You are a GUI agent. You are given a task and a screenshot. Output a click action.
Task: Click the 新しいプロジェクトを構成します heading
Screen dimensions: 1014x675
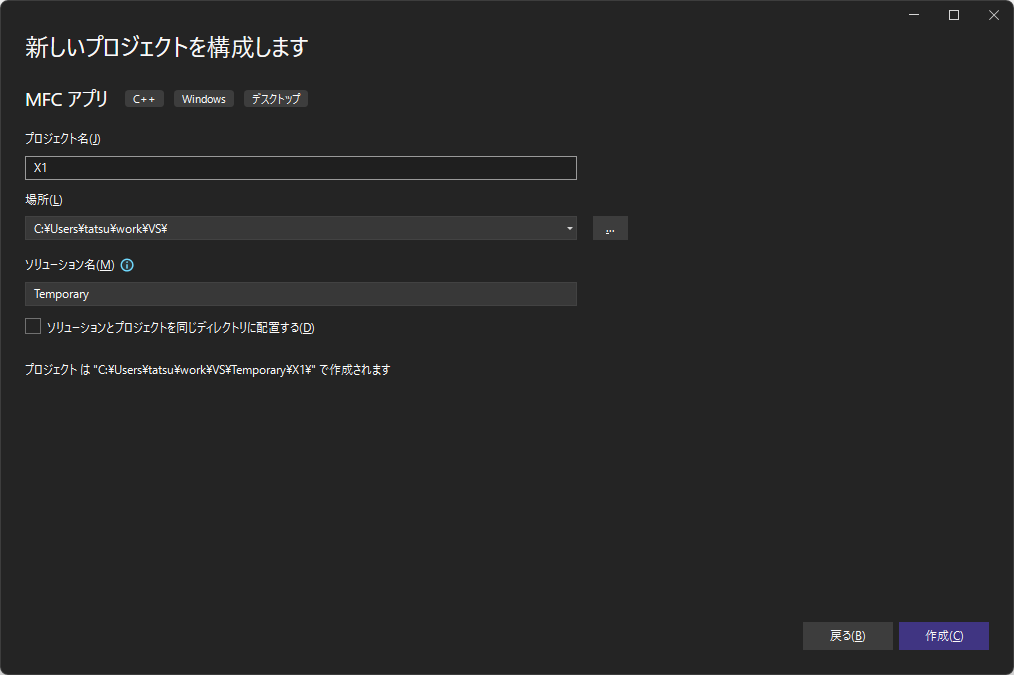coord(166,47)
